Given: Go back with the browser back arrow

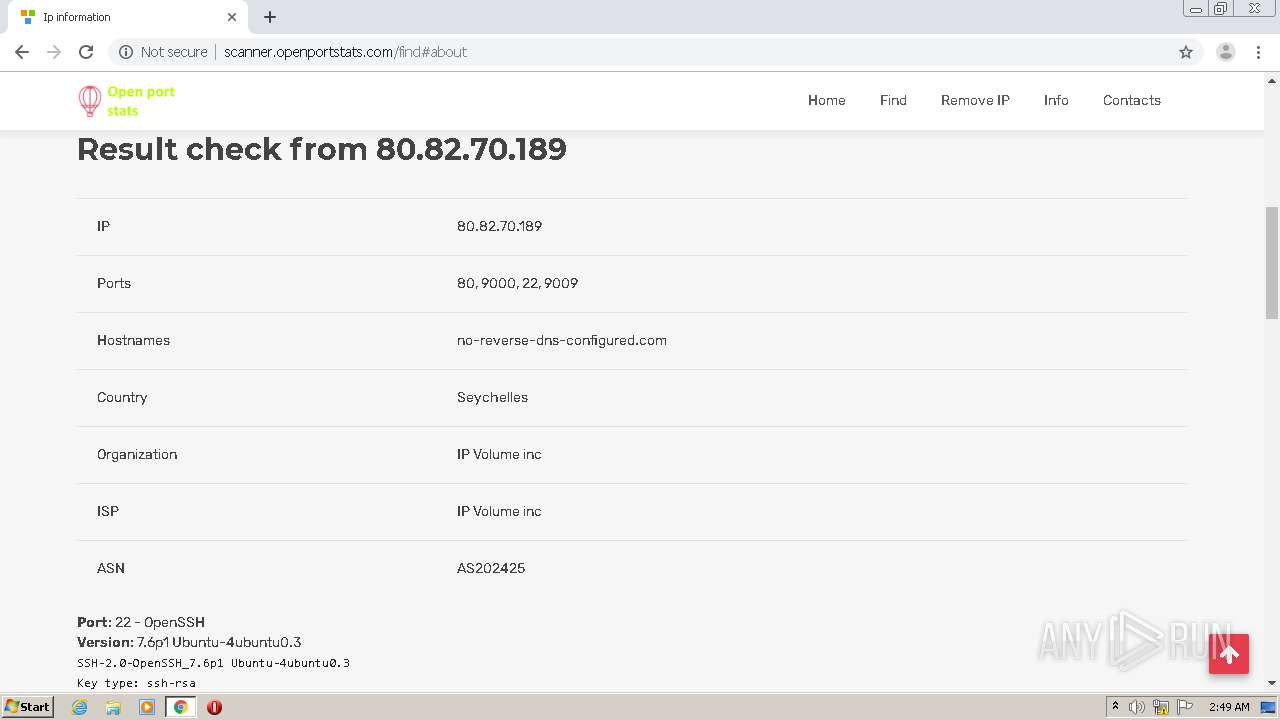Looking at the screenshot, I should (22, 52).
